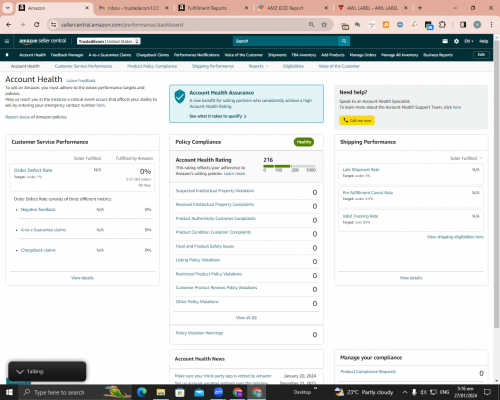Viewport: 500px width, 400px height.
Task: Open Chrome side panel icon
Action: click(x=463, y=25)
